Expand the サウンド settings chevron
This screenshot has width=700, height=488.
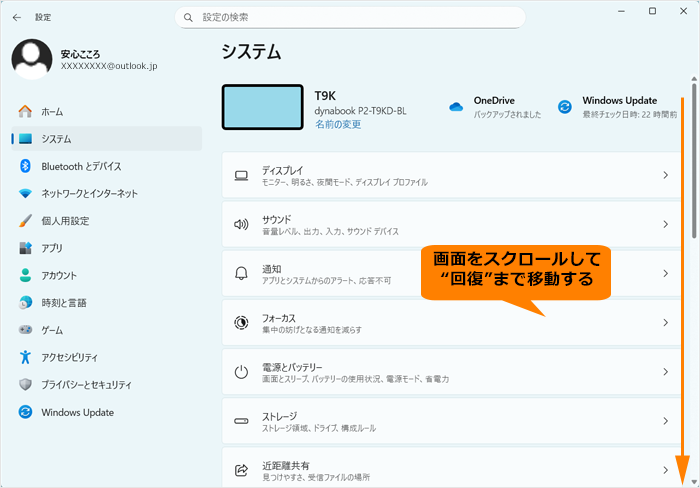[665, 225]
